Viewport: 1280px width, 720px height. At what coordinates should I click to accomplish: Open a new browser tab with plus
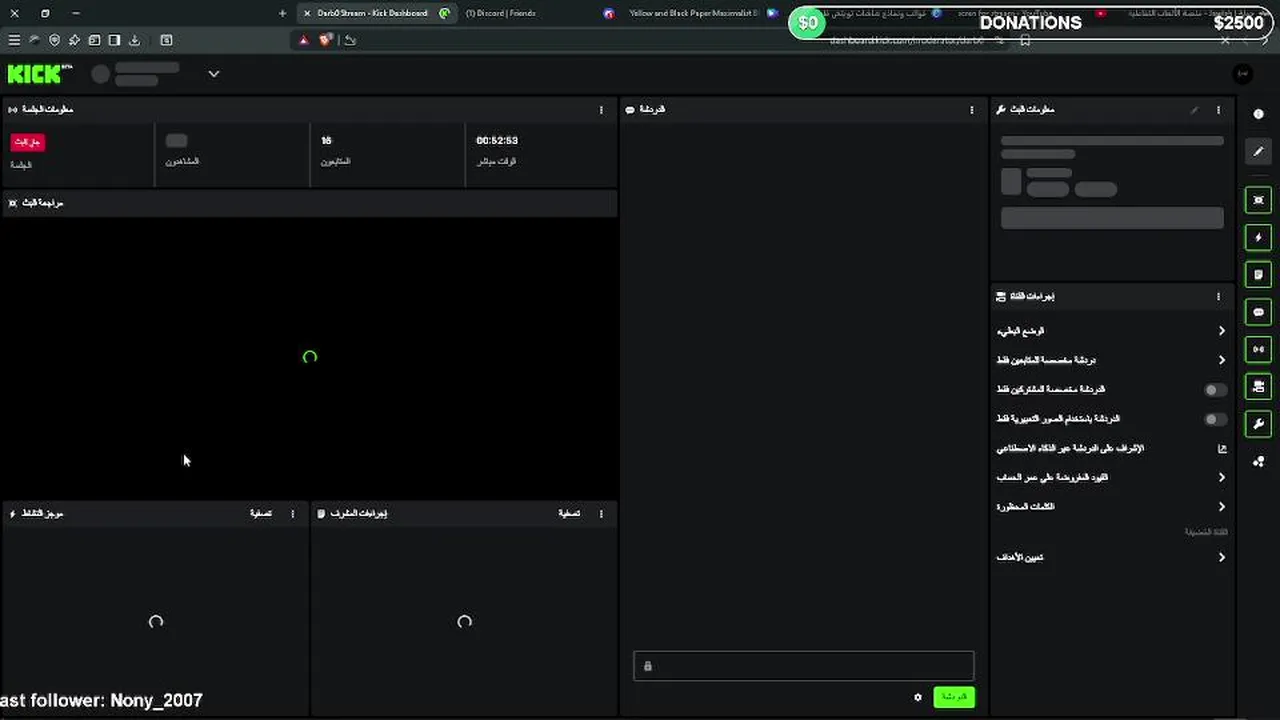pos(282,13)
